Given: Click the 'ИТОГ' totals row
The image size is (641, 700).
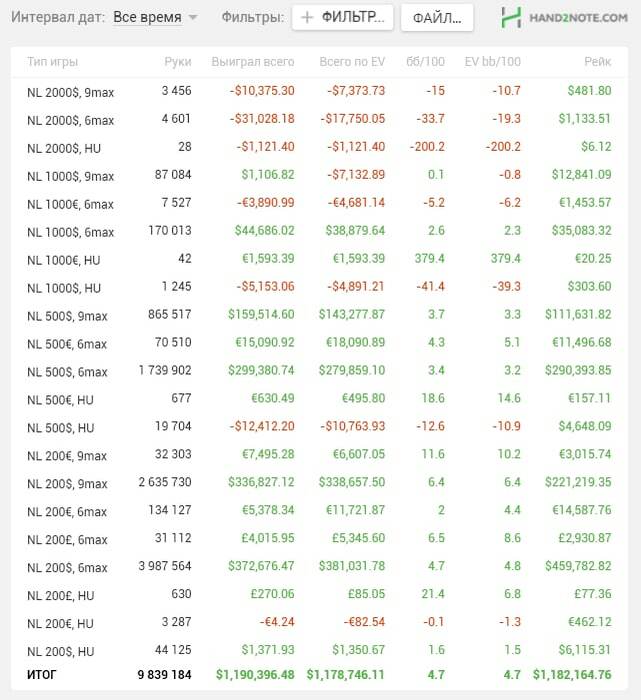Looking at the screenshot, I should (x=42, y=675).
